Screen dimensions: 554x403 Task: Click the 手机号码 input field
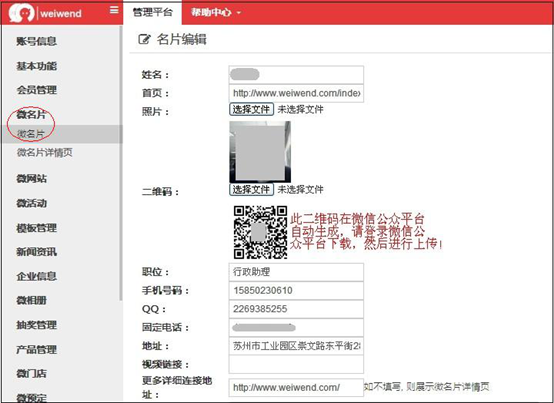pos(296,291)
